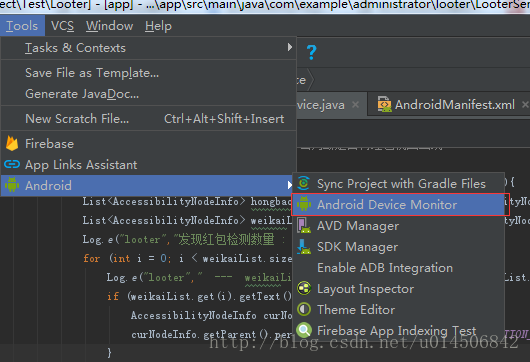This screenshot has height=362, width=530.
Task: Expand the Android submenu arrow
Action: pyautogui.click(x=289, y=185)
